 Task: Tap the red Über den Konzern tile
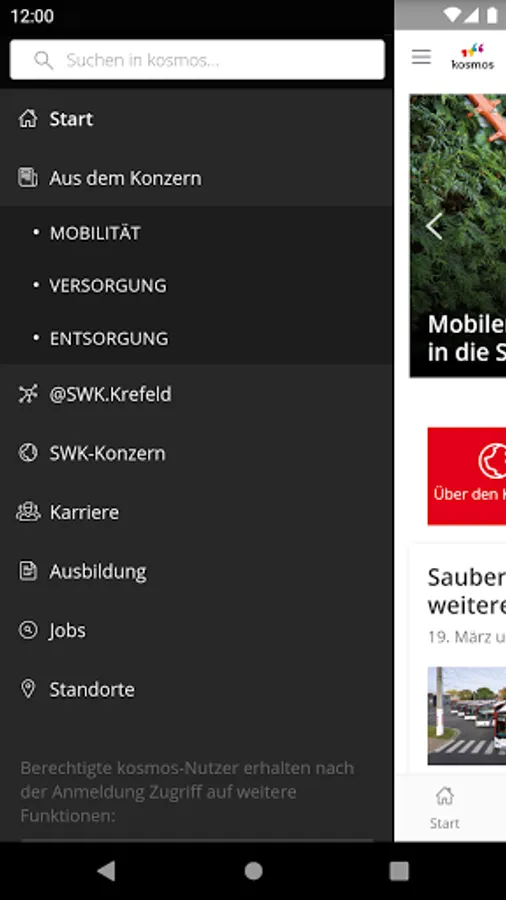pyautogui.click(x=466, y=476)
